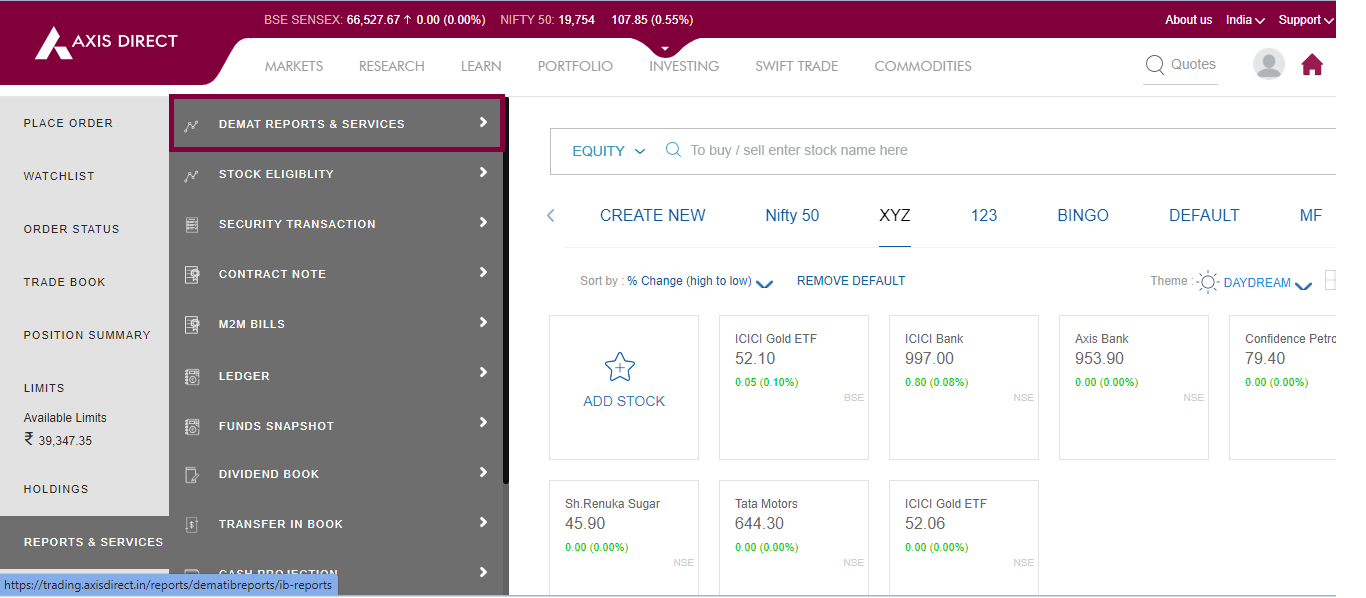Open the Sh.Renuka Sugar stock card

[x=624, y=538]
